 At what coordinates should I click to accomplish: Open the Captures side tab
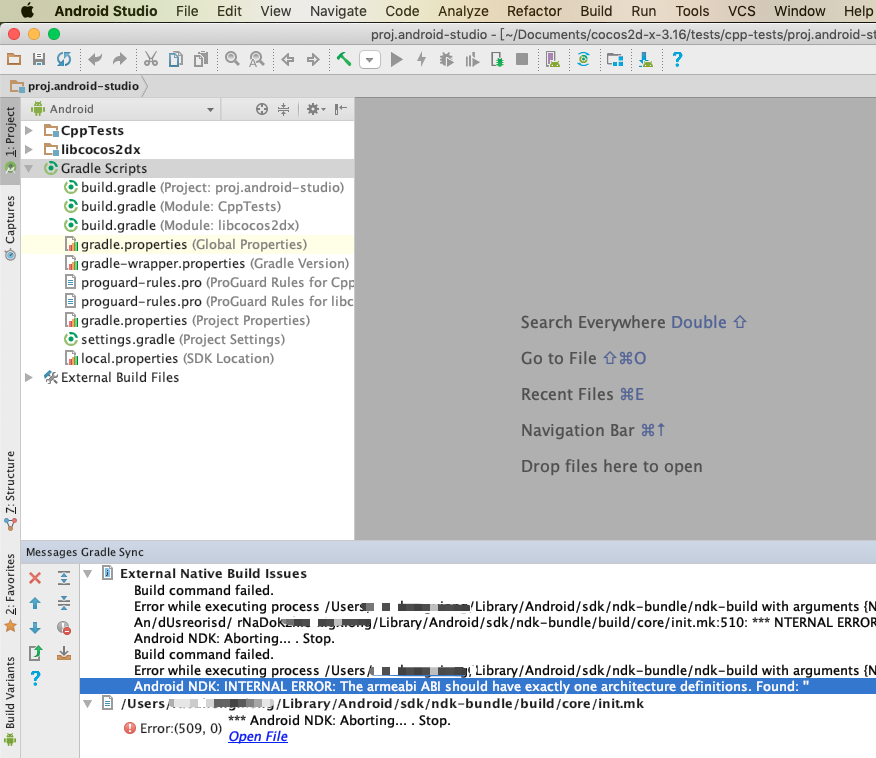point(10,228)
